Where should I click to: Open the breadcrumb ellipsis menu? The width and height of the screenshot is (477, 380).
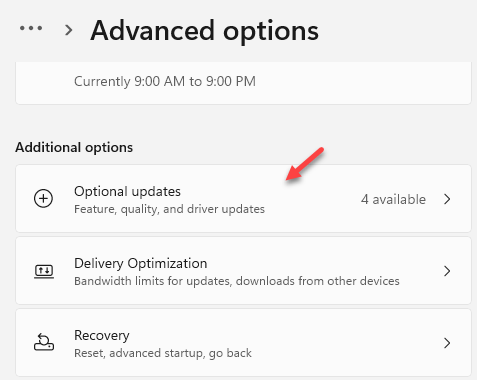[x=31, y=28]
